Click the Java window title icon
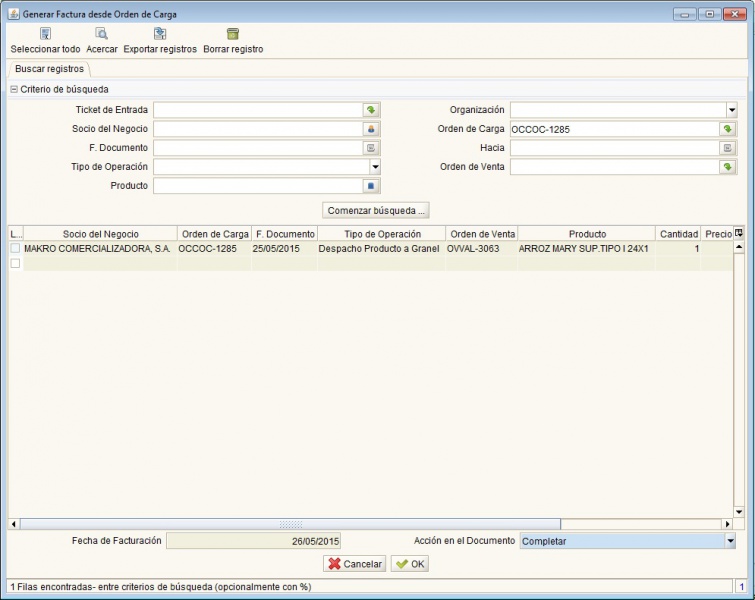755x600 pixels. point(14,14)
